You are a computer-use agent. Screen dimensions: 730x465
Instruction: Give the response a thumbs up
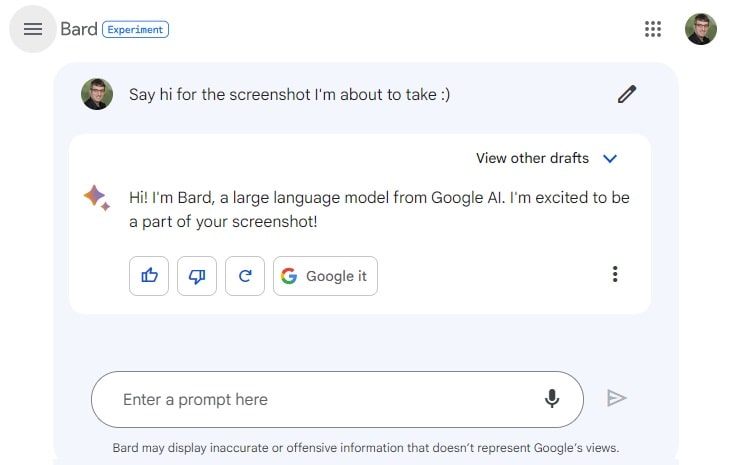[x=149, y=276]
